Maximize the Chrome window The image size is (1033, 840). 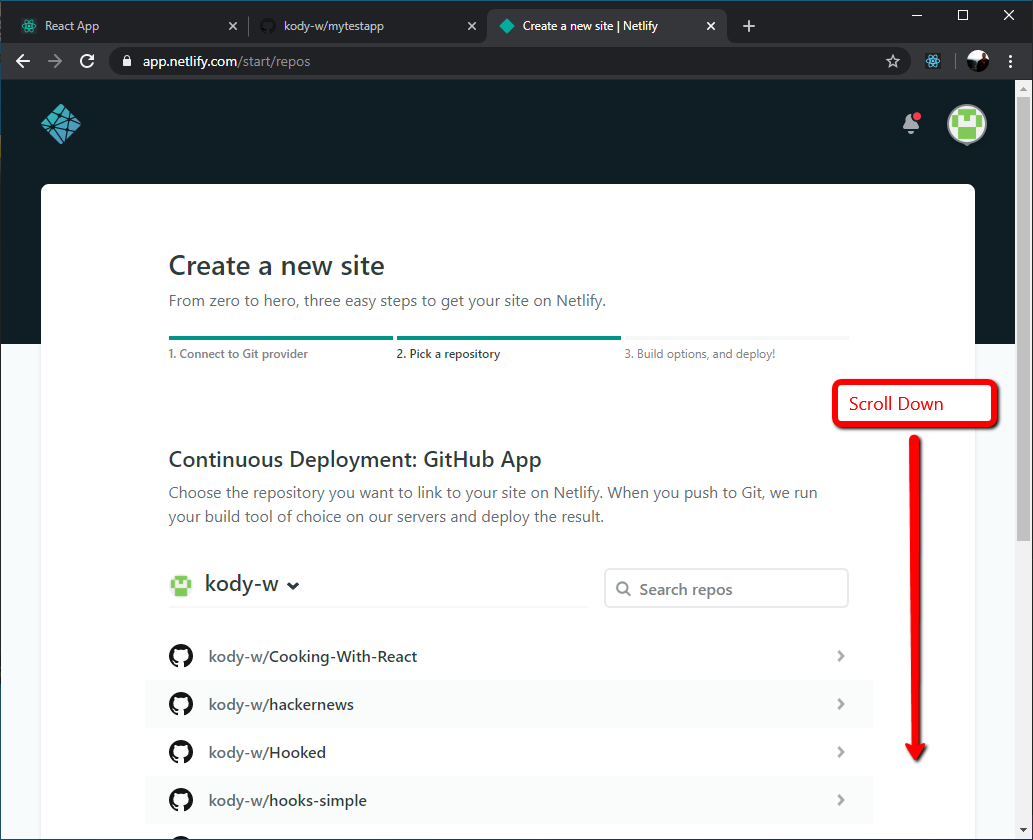pyautogui.click(x=963, y=15)
